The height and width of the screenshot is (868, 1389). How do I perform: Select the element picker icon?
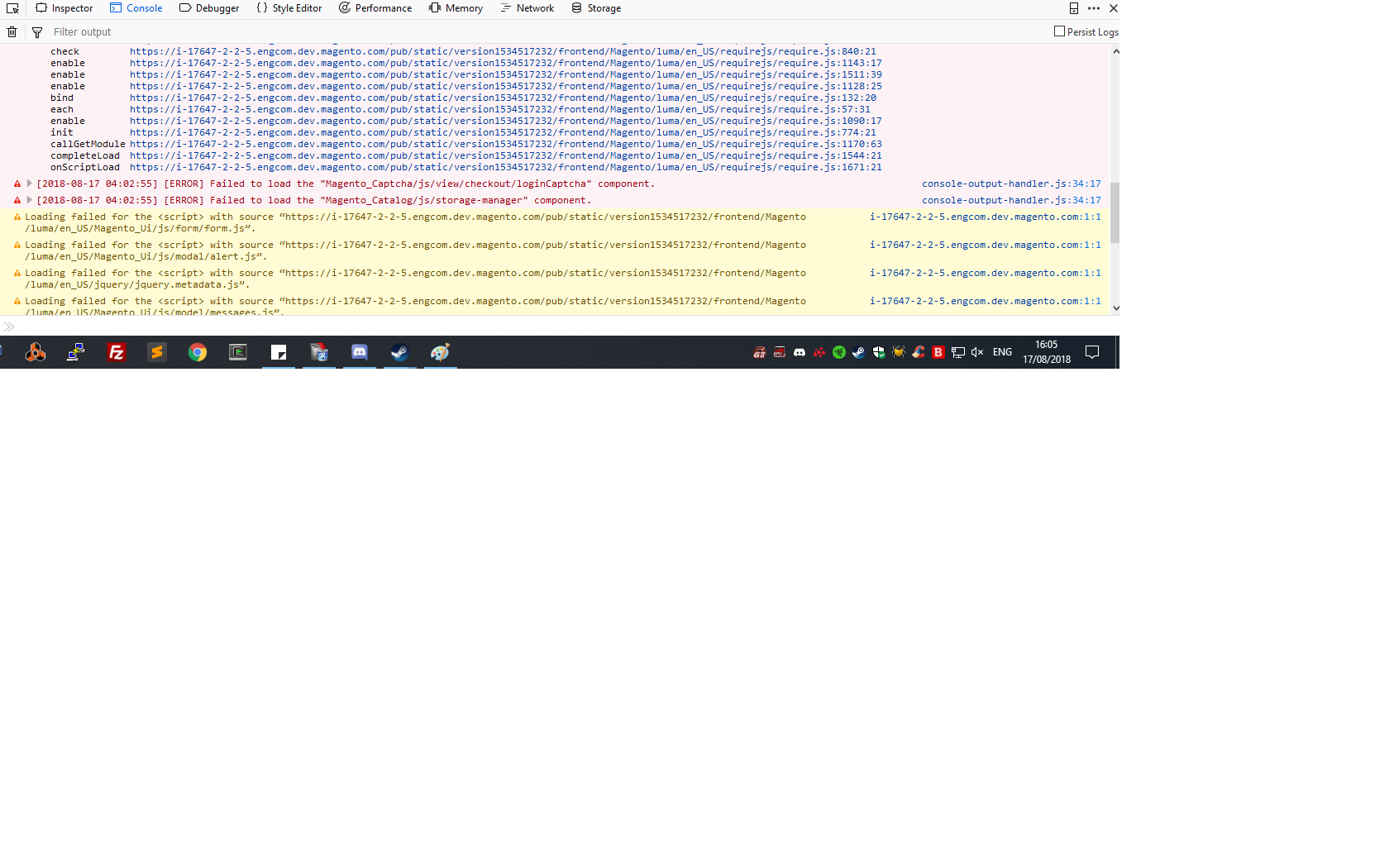(x=12, y=8)
